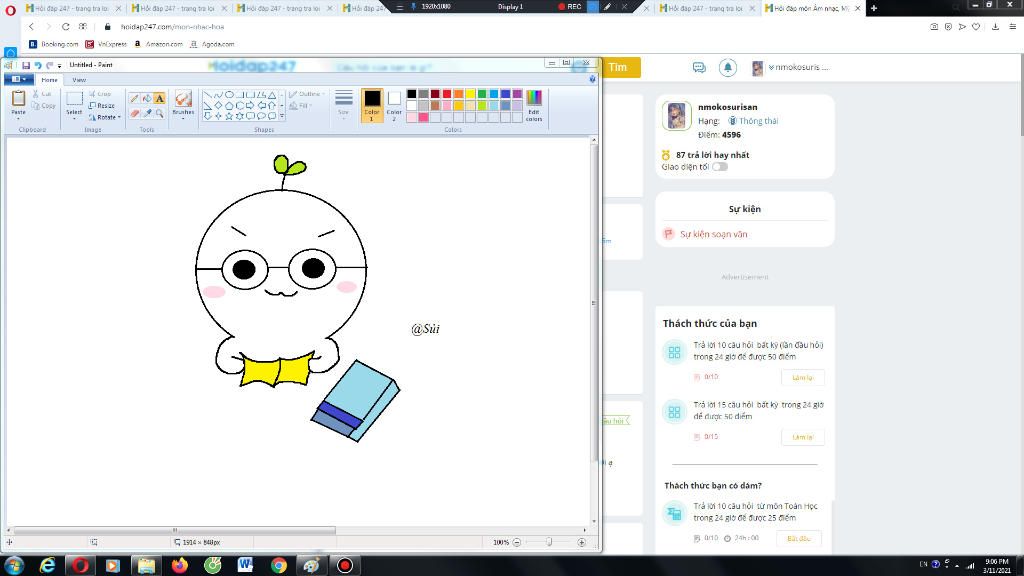Click the Cut scissors icon

coord(37,94)
